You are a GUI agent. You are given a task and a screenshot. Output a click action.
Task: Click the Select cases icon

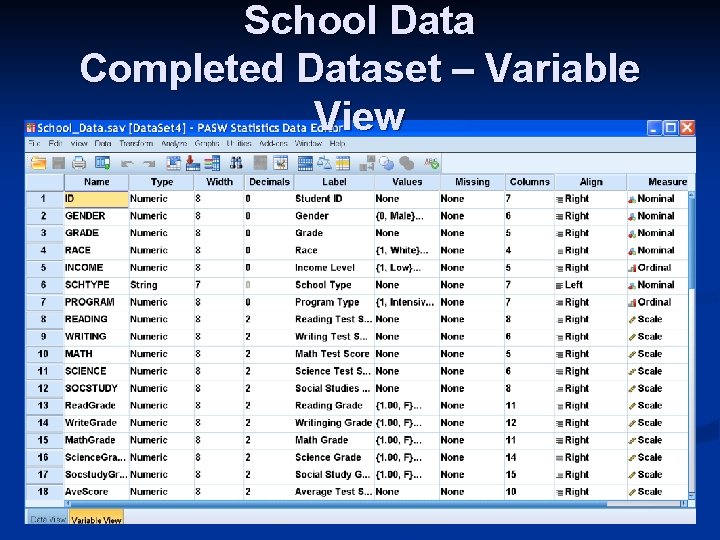(x=343, y=163)
